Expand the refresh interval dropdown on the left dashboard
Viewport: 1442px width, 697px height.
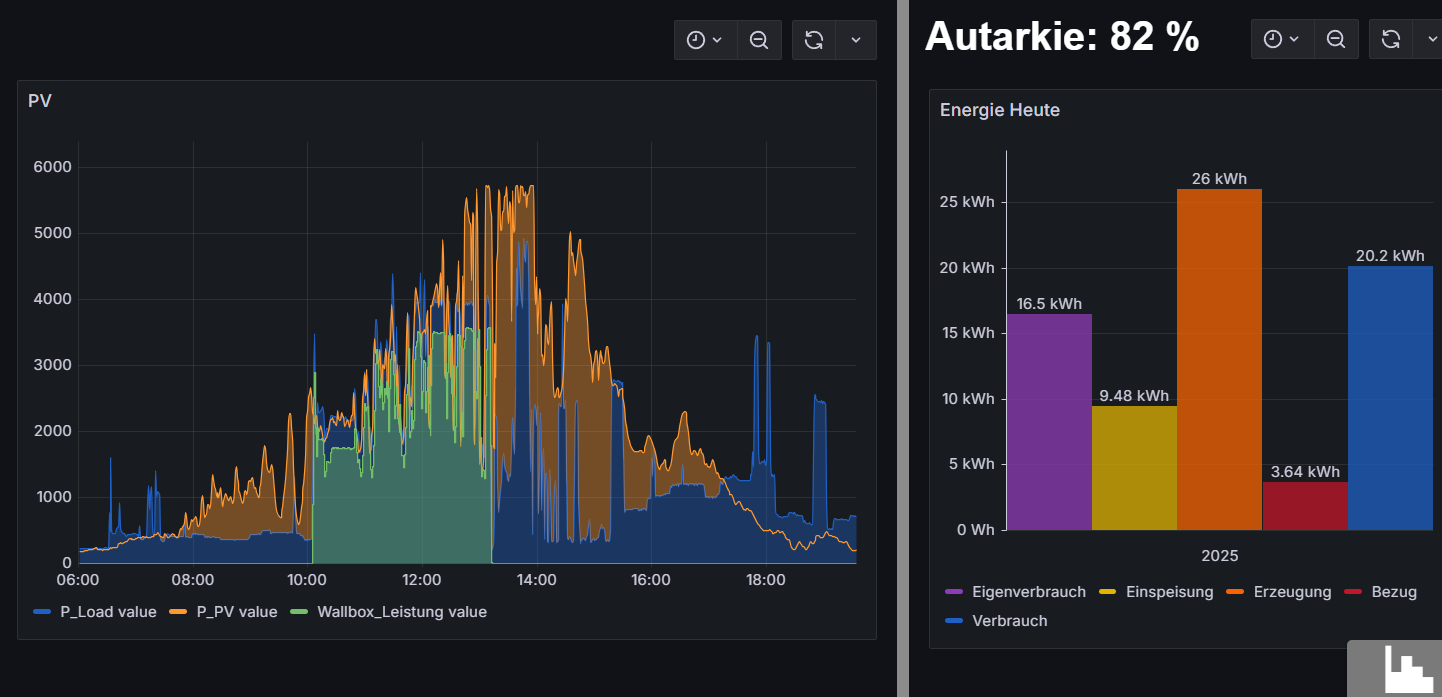[x=856, y=40]
